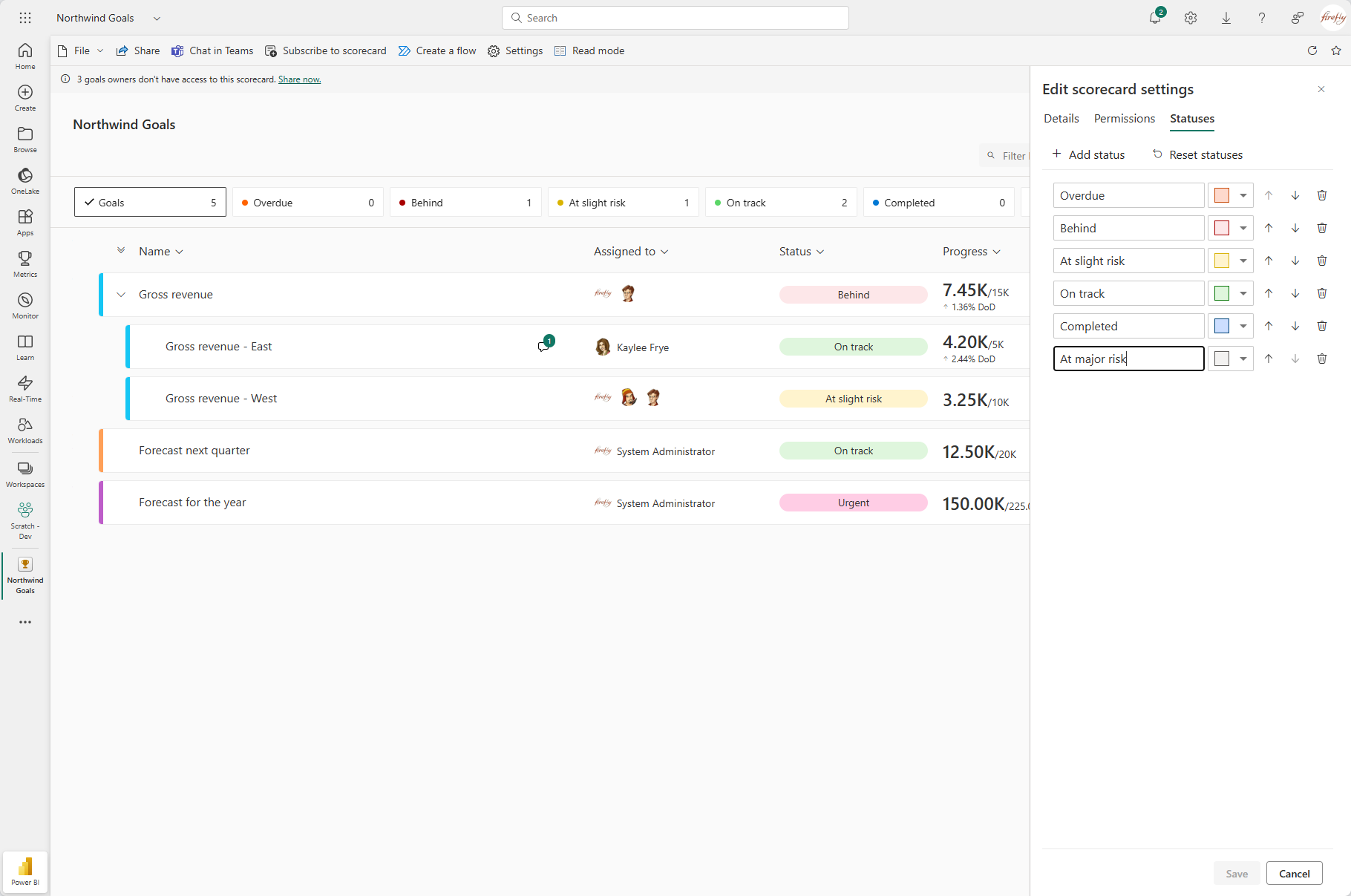1351x896 pixels.
Task: Open Power BI experience switcher
Action: tap(25, 872)
